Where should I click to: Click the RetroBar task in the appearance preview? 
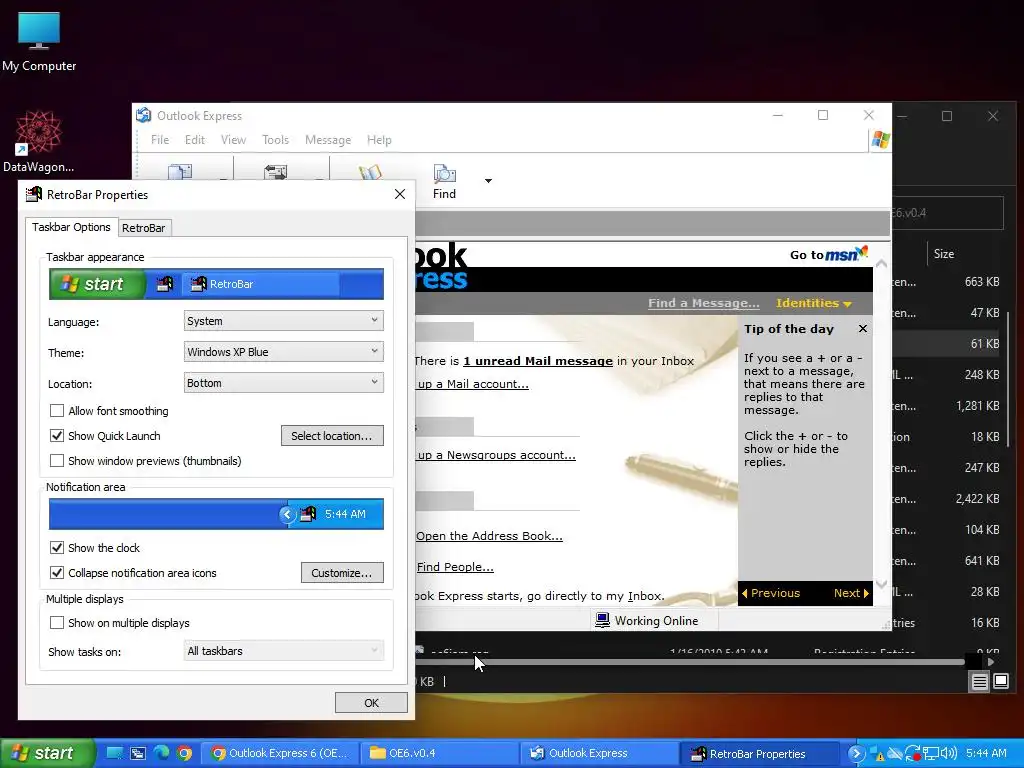pos(261,284)
